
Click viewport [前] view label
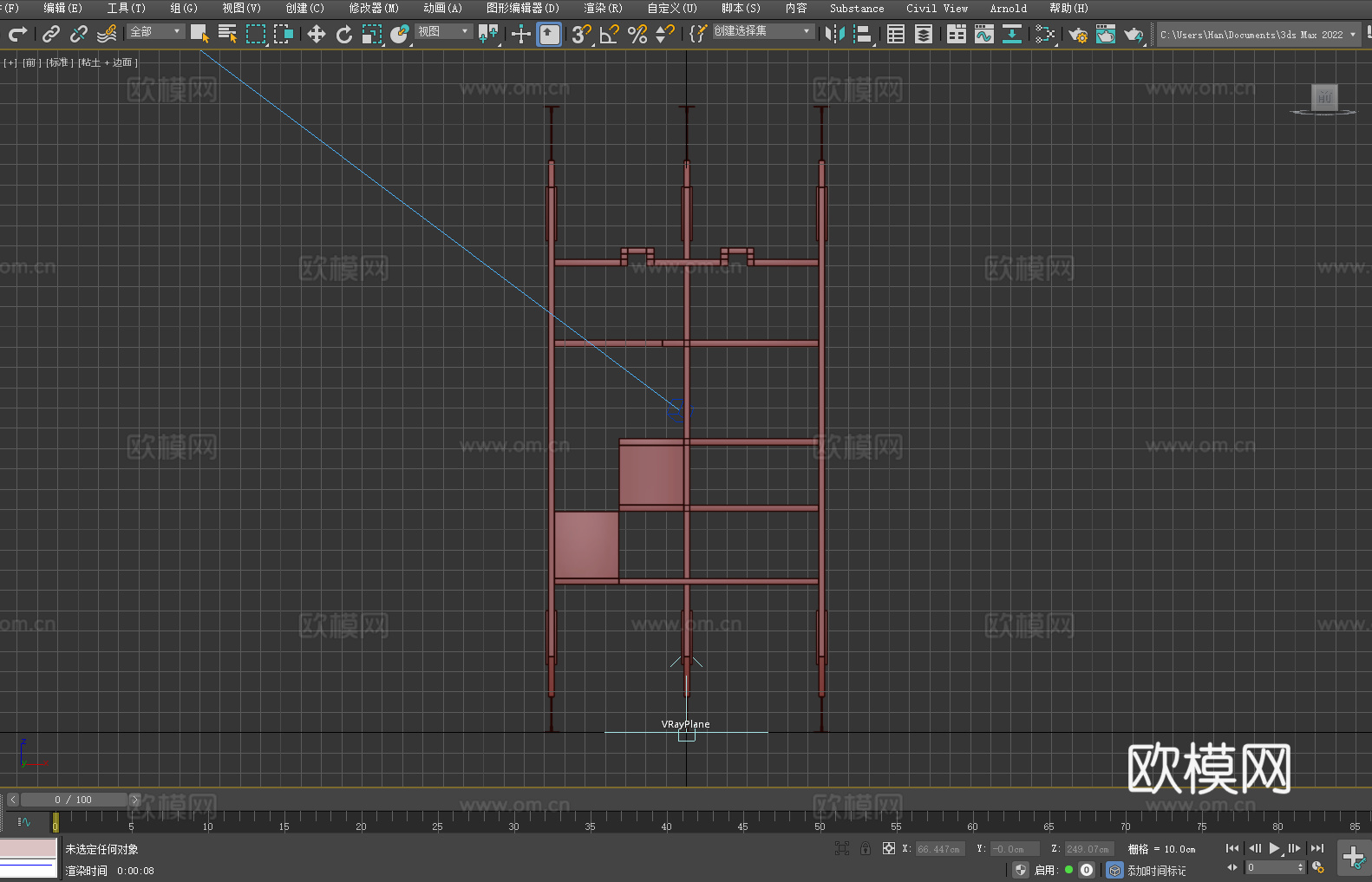[x=31, y=62]
